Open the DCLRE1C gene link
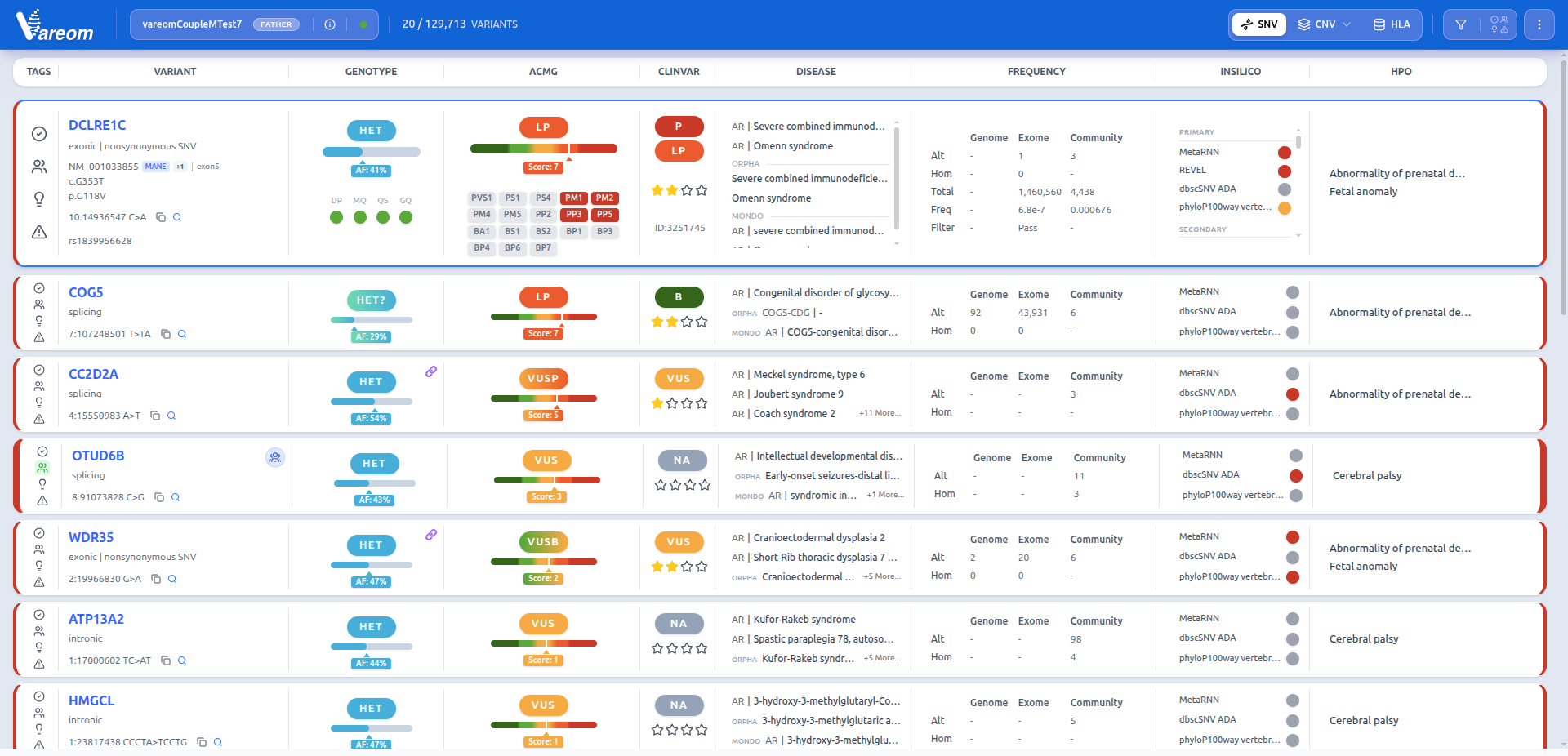The width and height of the screenshot is (1568, 756). click(x=97, y=125)
